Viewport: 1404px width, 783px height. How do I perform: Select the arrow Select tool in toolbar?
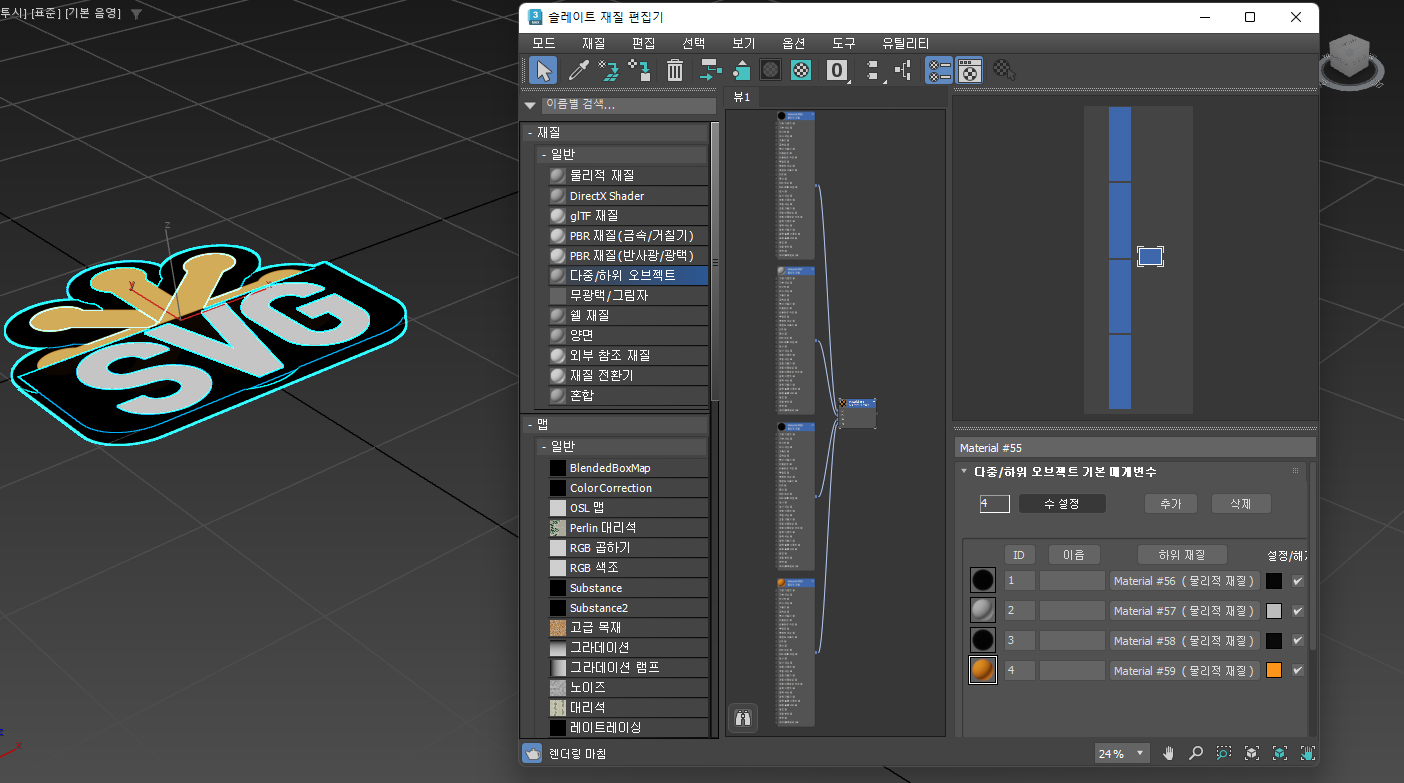543,70
